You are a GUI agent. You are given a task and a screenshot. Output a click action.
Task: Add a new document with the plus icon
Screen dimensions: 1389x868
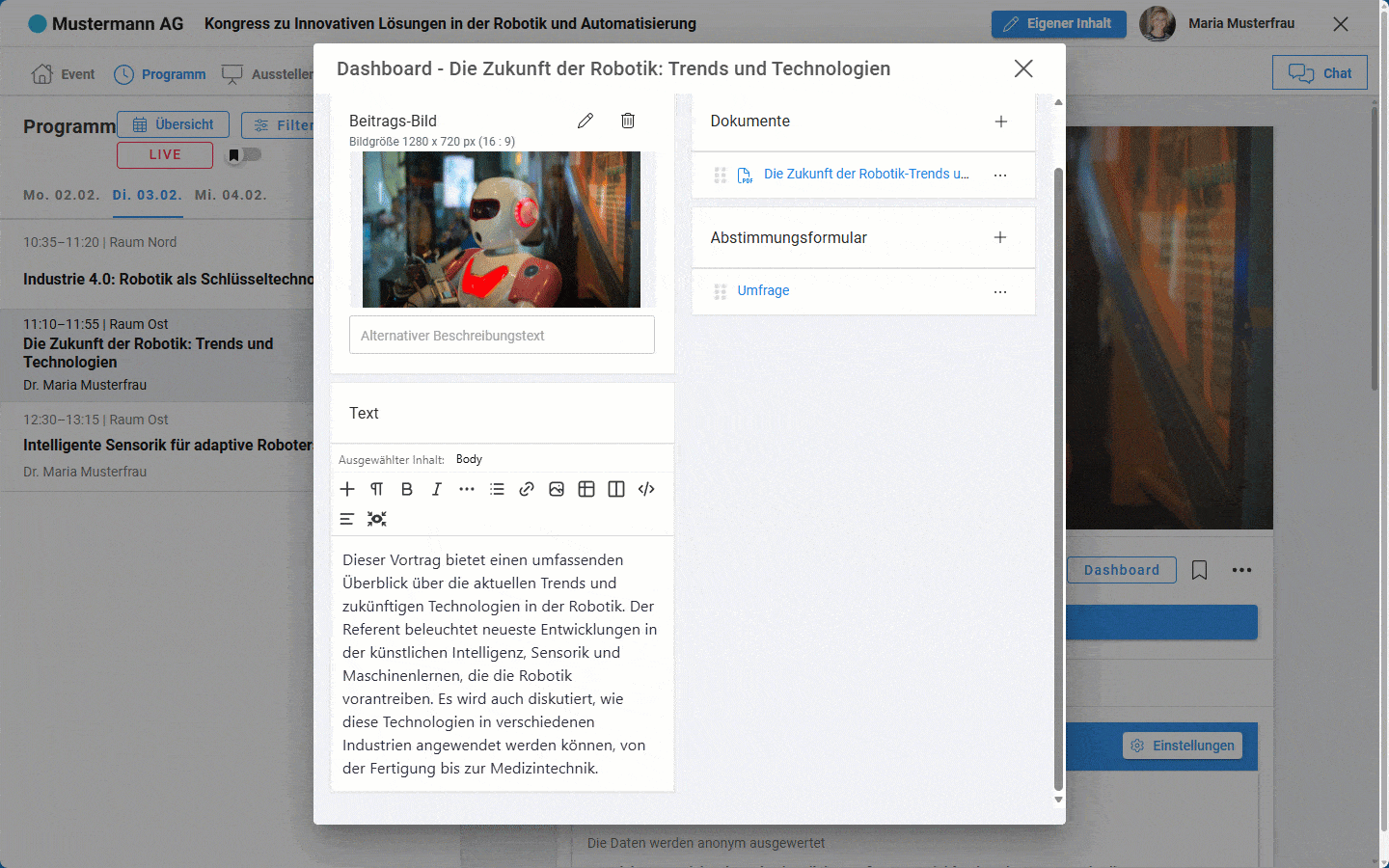pos(1001,122)
